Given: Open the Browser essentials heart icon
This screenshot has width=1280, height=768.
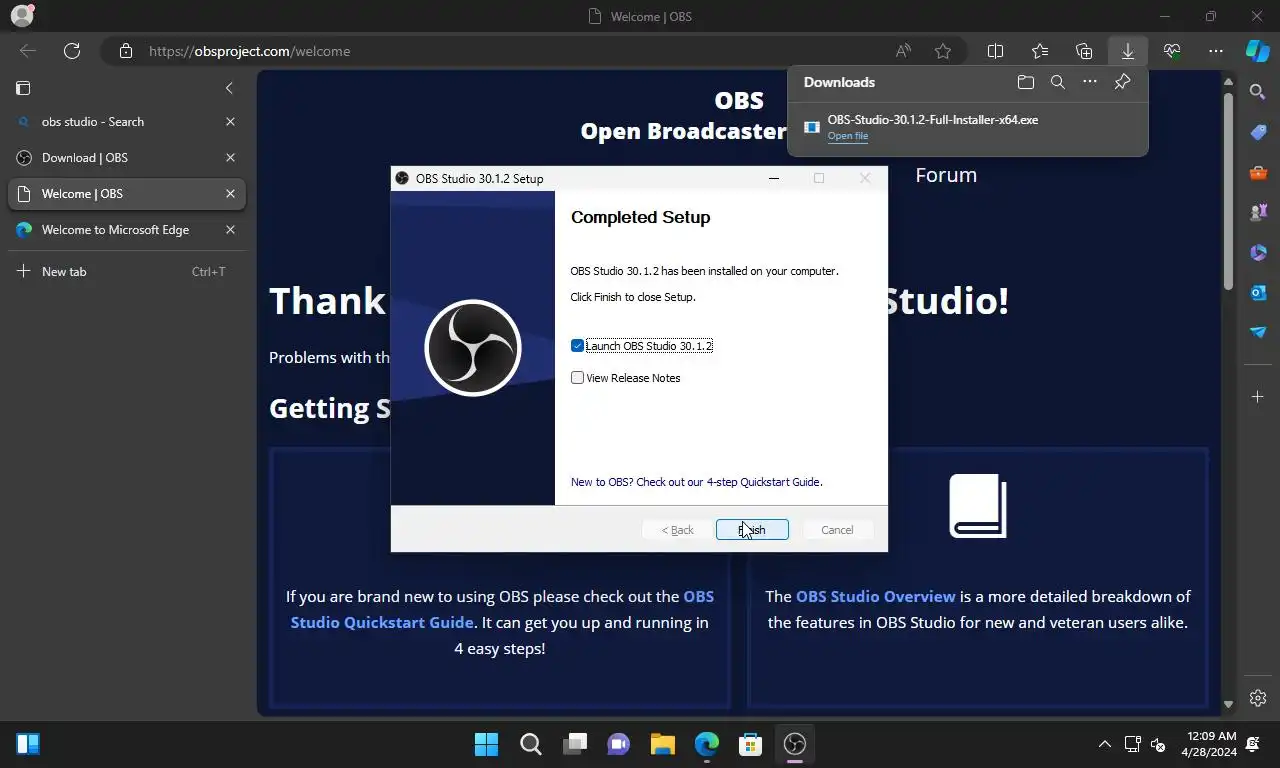Looking at the screenshot, I should [x=1172, y=51].
